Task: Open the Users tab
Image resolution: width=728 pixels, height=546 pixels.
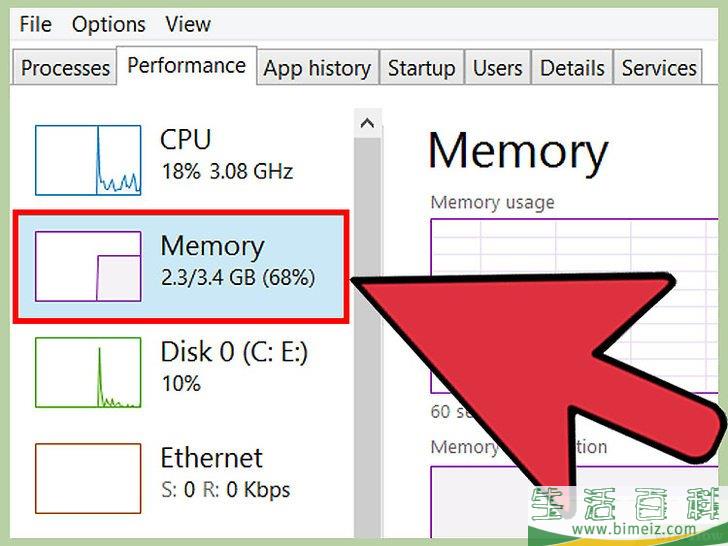Action: tap(497, 68)
